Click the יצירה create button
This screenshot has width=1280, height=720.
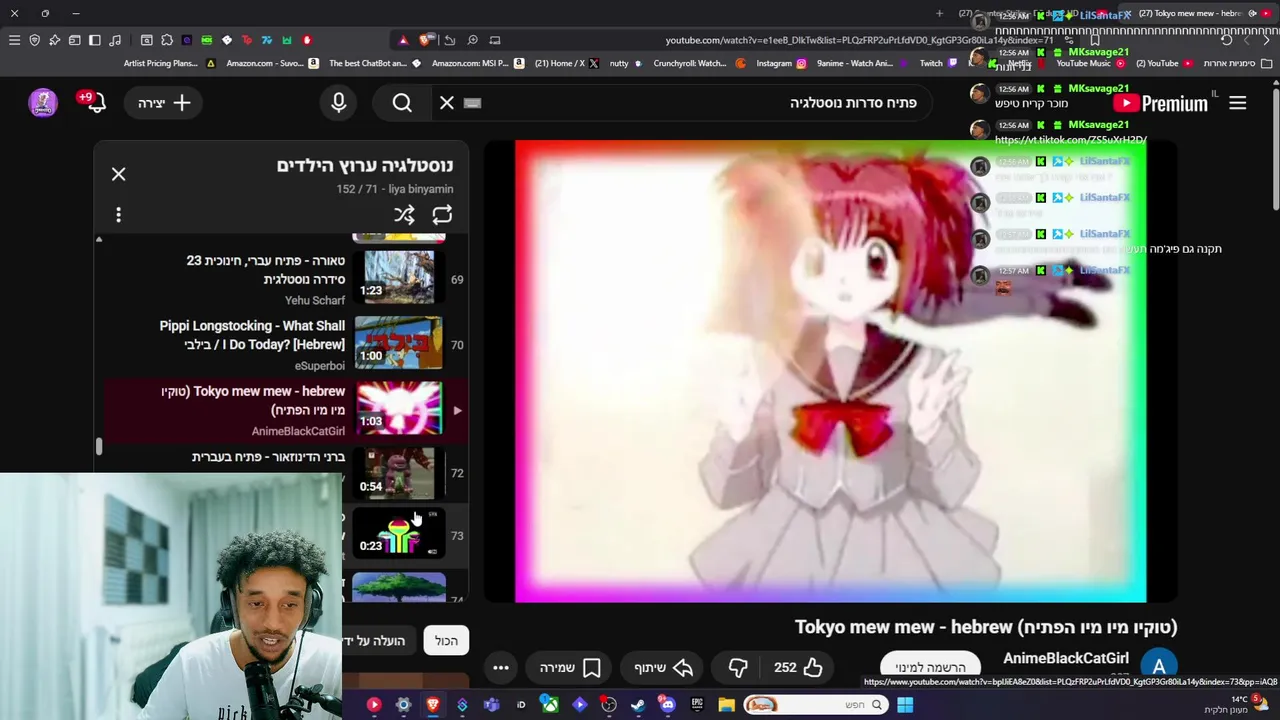click(164, 102)
